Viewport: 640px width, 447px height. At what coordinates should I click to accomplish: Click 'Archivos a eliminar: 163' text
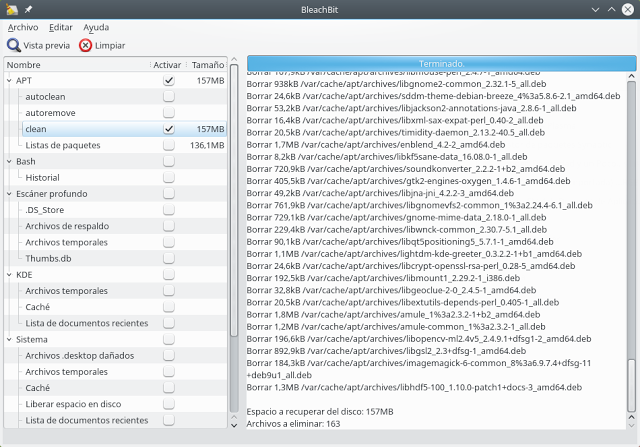click(293, 424)
